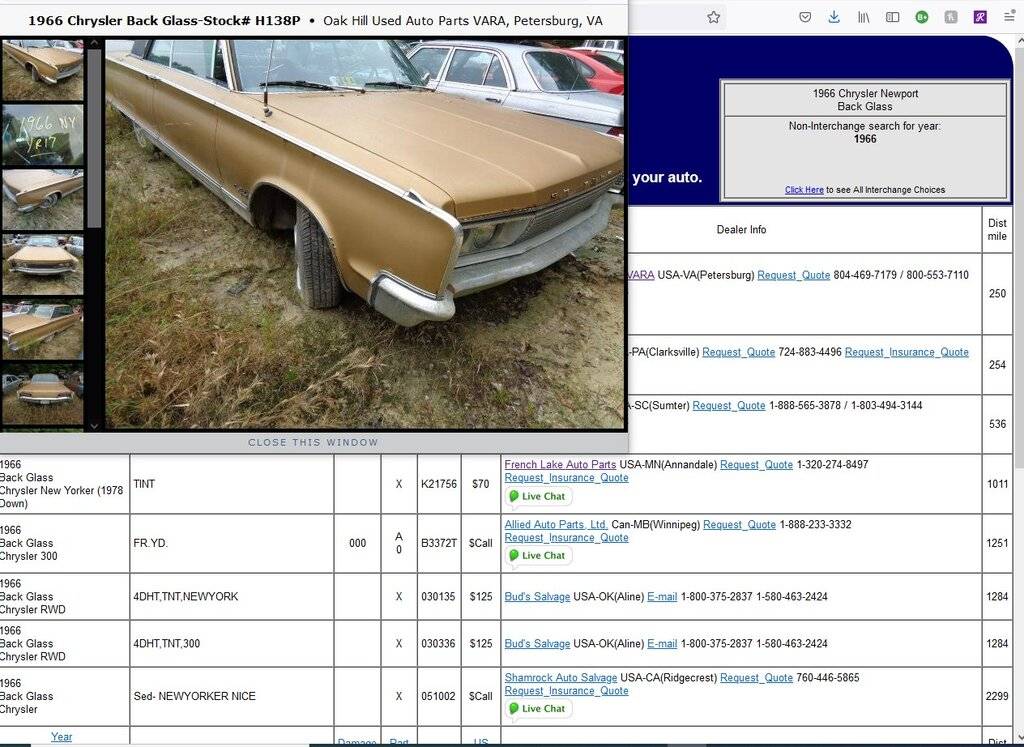Bookmark this page with the star icon
The width and height of the screenshot is (1024, 747).
point(713,17)
